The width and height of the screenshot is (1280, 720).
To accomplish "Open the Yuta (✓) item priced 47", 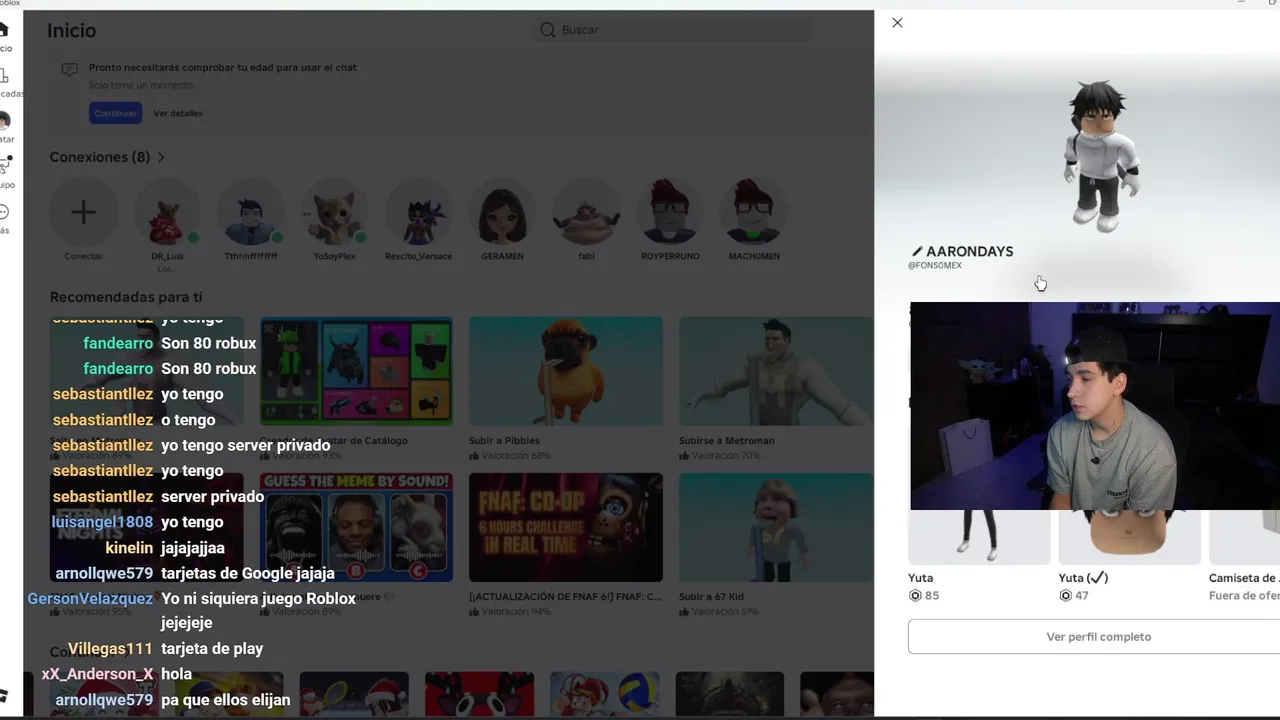I will [1130, 537].
